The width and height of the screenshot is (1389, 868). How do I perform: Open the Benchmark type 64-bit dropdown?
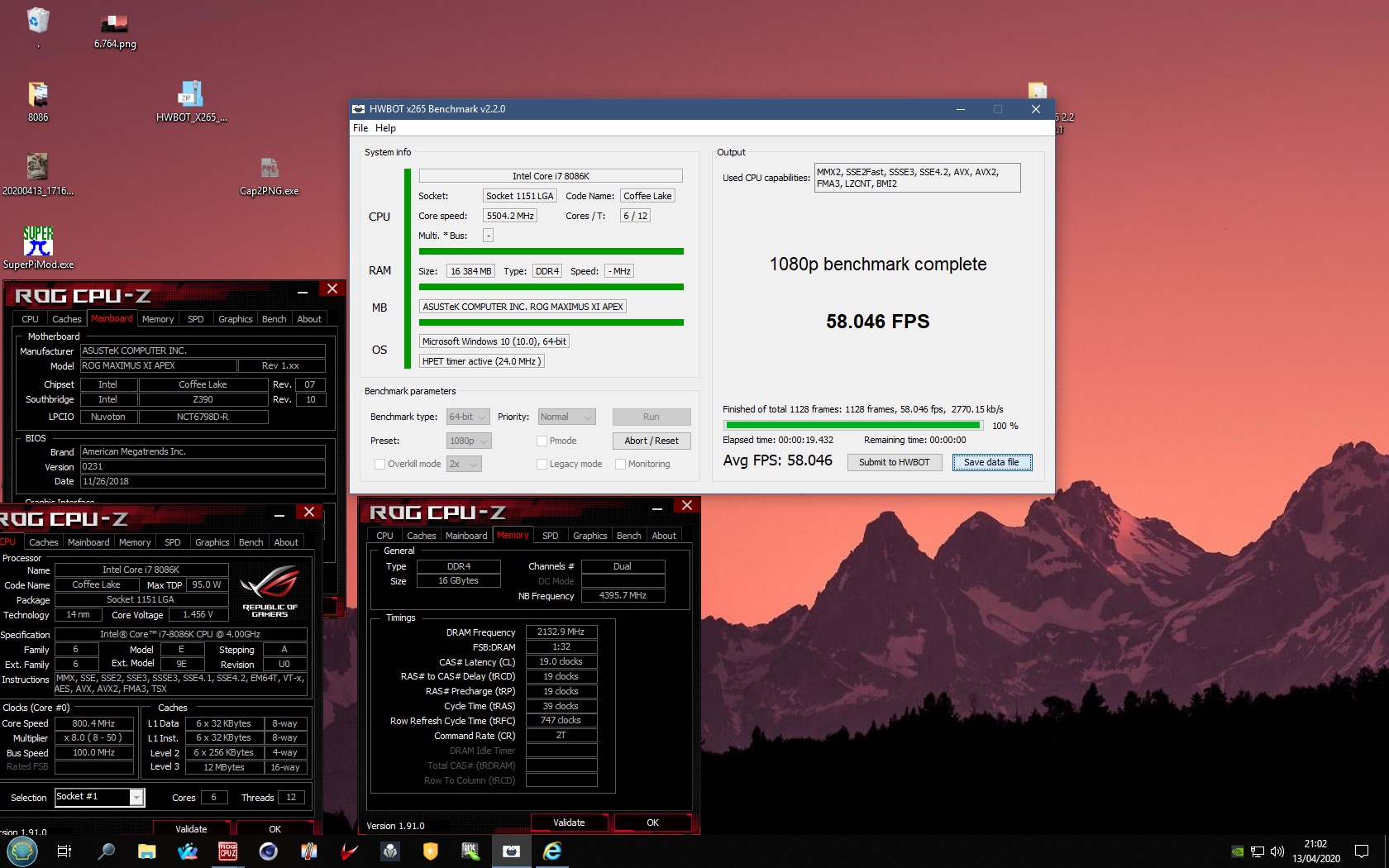click(468, 417)
